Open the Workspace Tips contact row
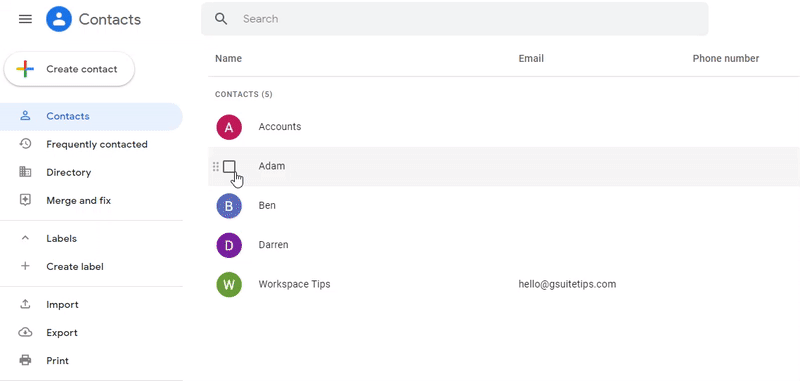This screenshot has width=800, height=381. pos(504,284)
